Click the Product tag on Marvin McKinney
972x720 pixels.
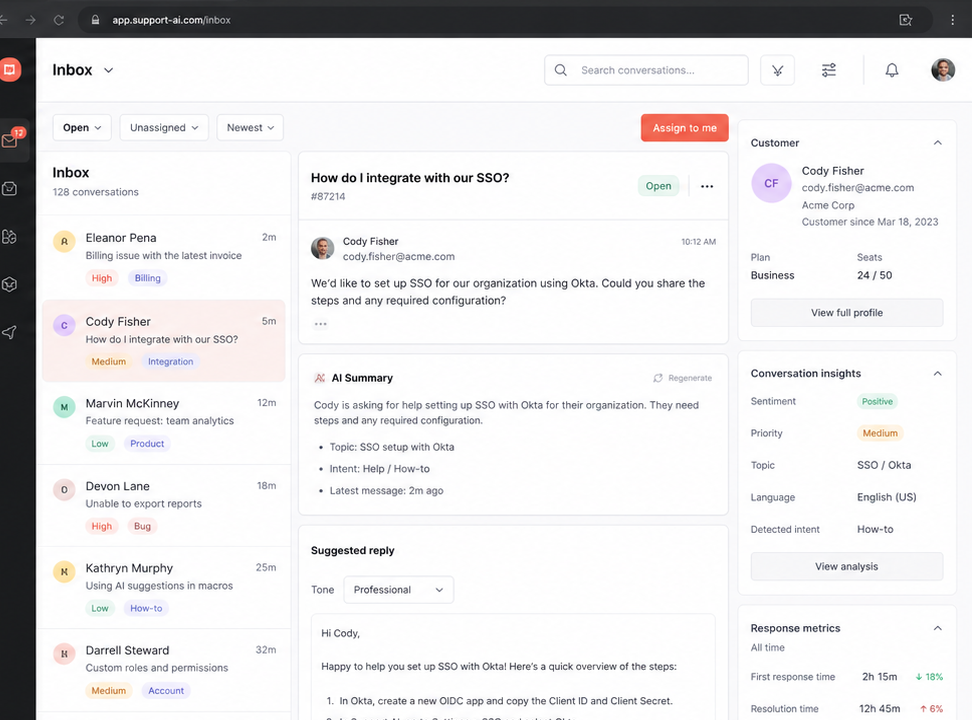[147, 443]
